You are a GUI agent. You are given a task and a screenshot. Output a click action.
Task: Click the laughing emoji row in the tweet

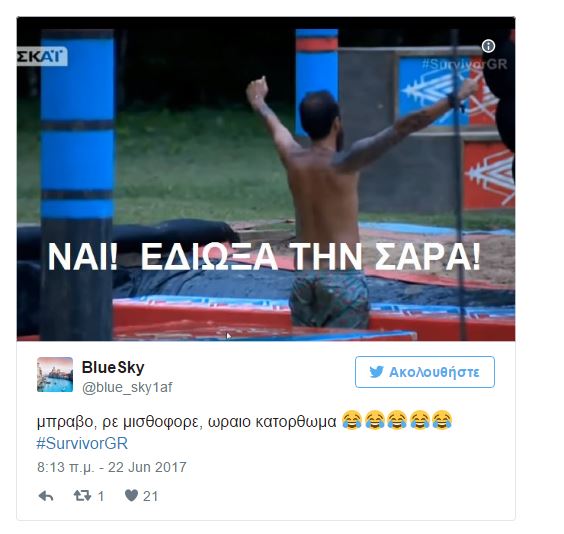(397, 420)
